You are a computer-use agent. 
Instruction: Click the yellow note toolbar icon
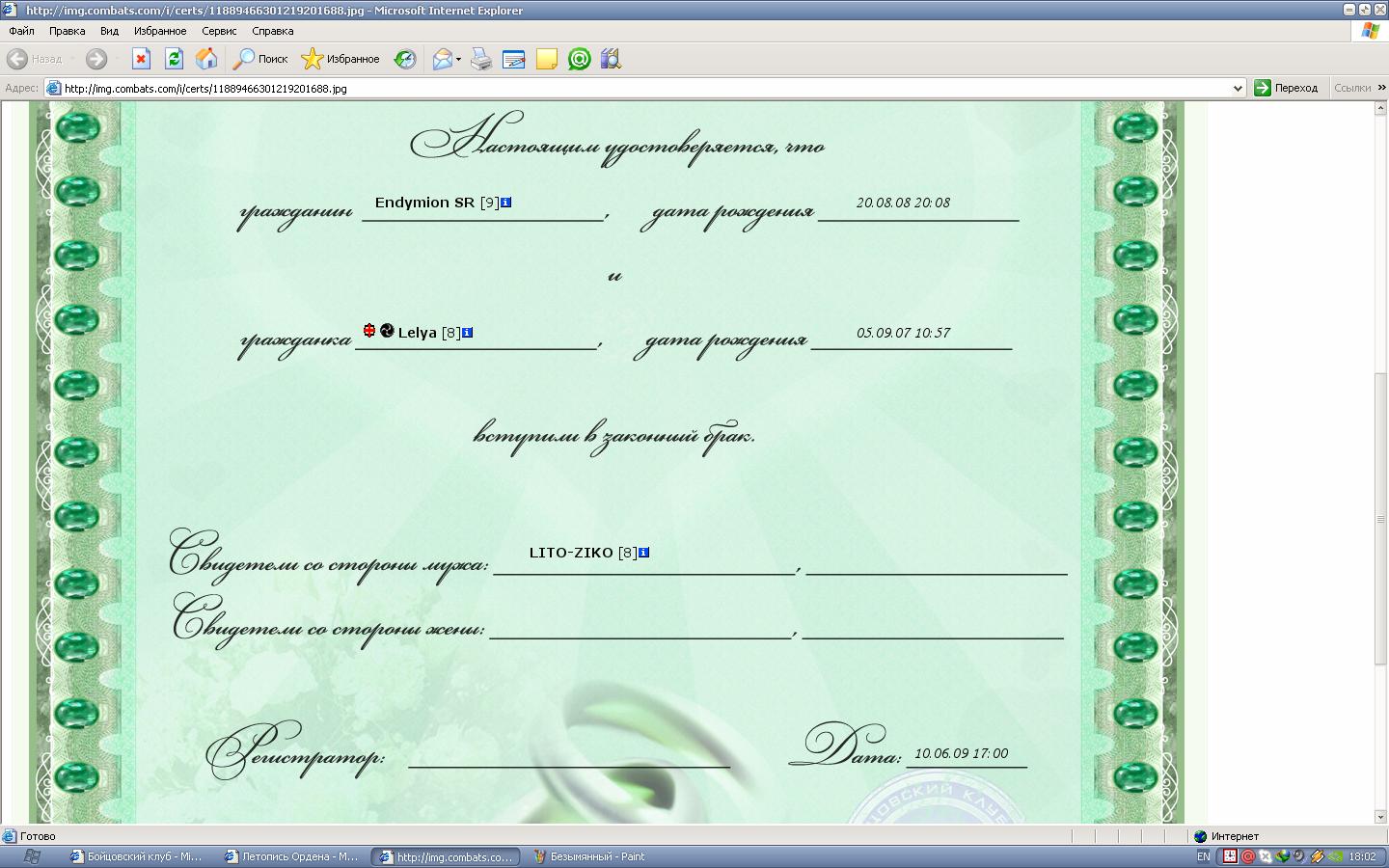click(546, 59)
